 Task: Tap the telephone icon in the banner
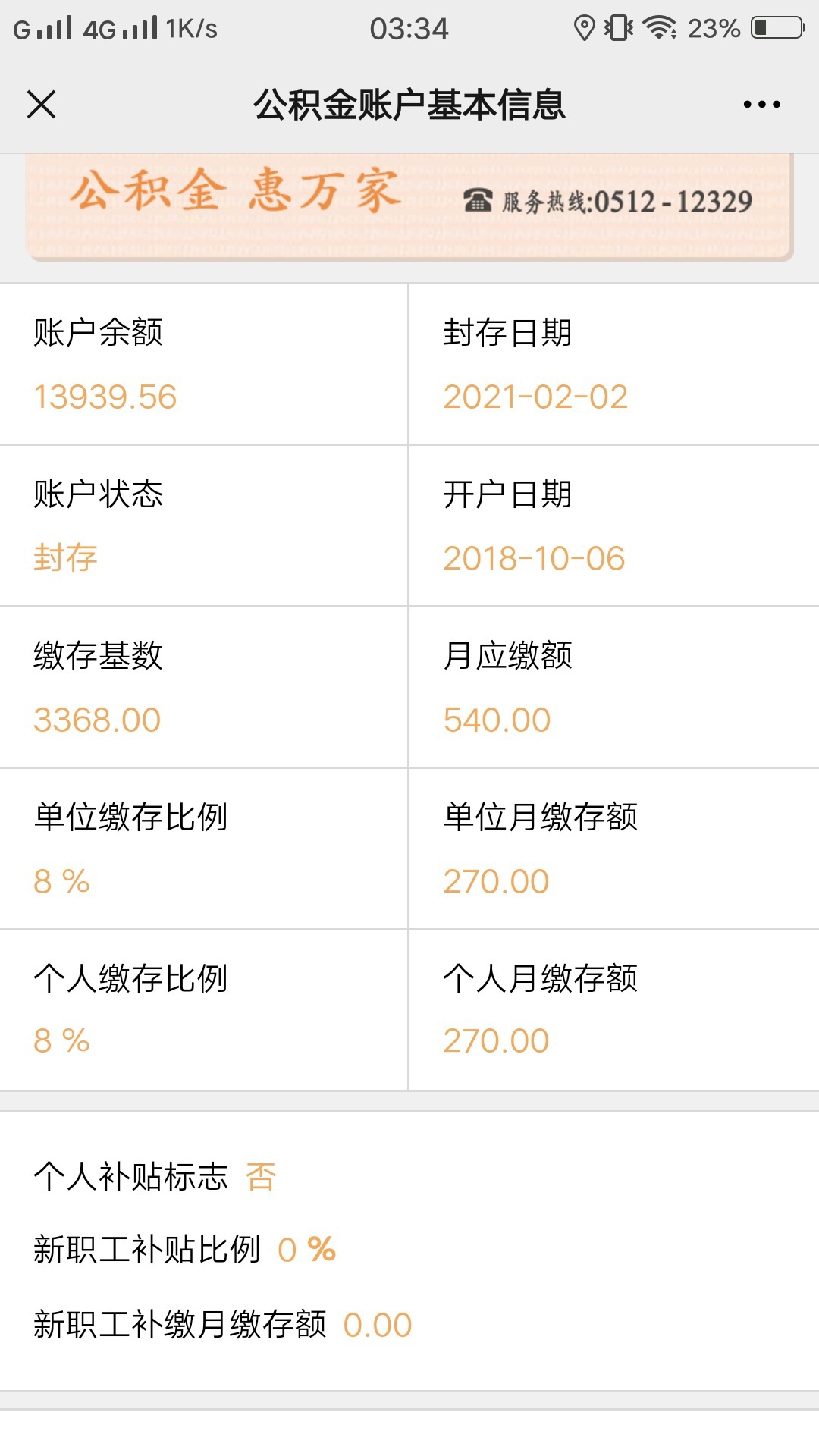point(478,201)
